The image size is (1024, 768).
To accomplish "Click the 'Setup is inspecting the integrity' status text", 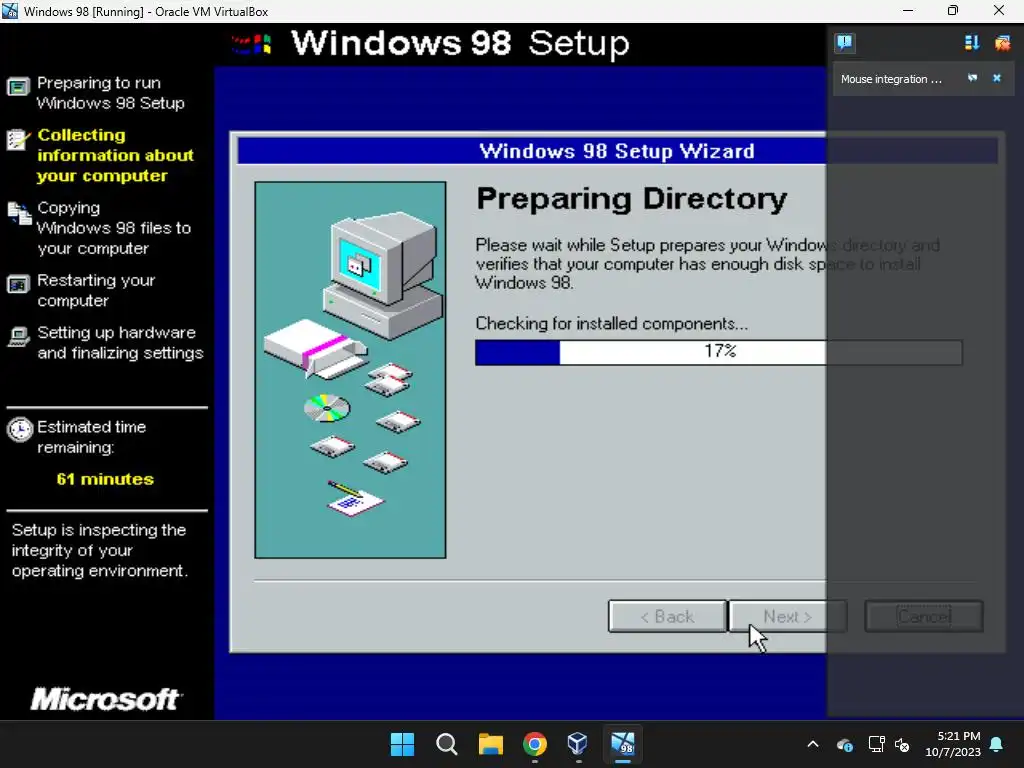I will pos(99,550).
